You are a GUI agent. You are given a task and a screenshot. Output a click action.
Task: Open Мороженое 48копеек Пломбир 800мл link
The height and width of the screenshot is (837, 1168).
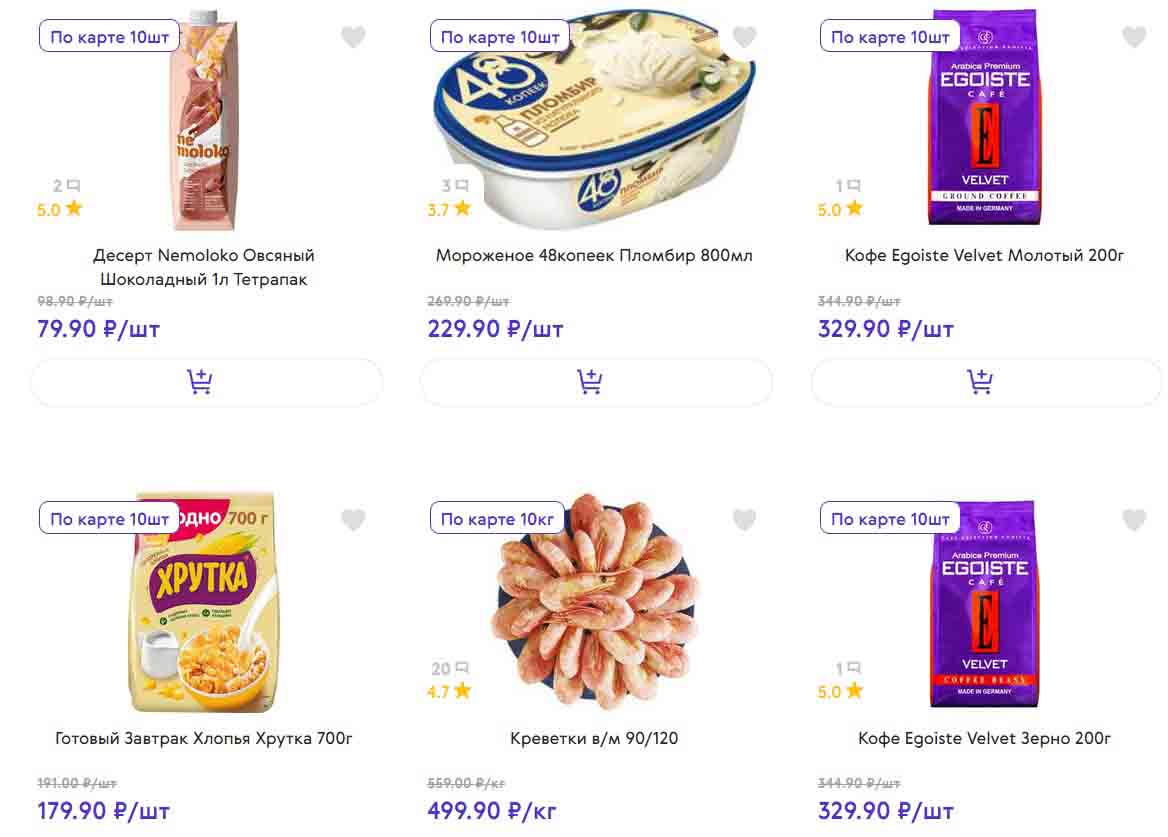coord(594,255)
